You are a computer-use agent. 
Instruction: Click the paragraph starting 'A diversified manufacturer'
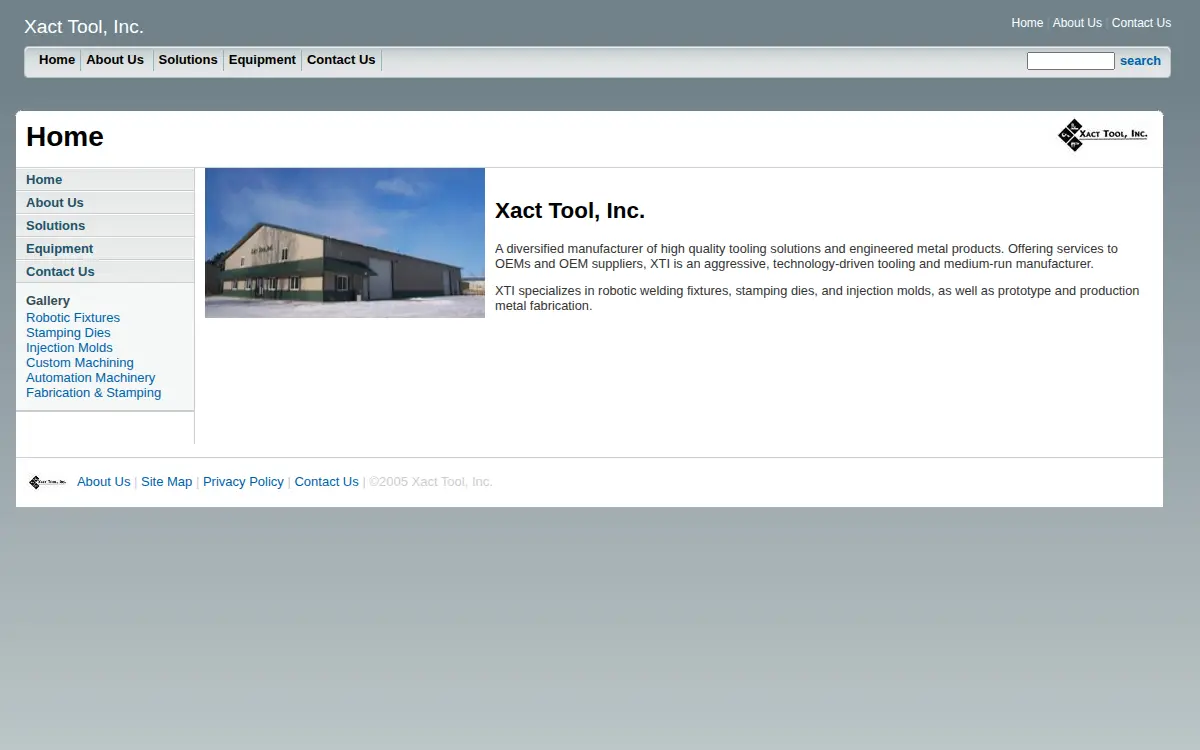[x=806, y=256]
